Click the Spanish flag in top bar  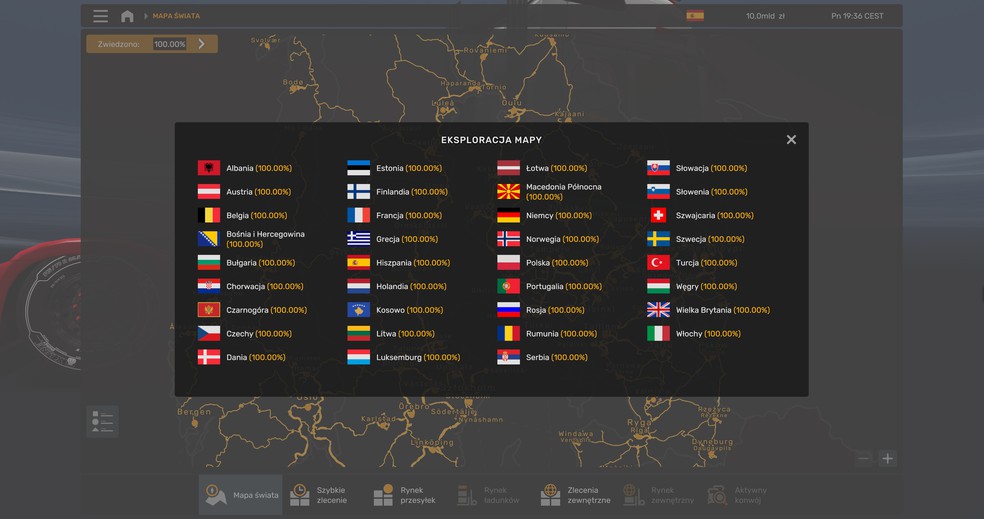695,16
